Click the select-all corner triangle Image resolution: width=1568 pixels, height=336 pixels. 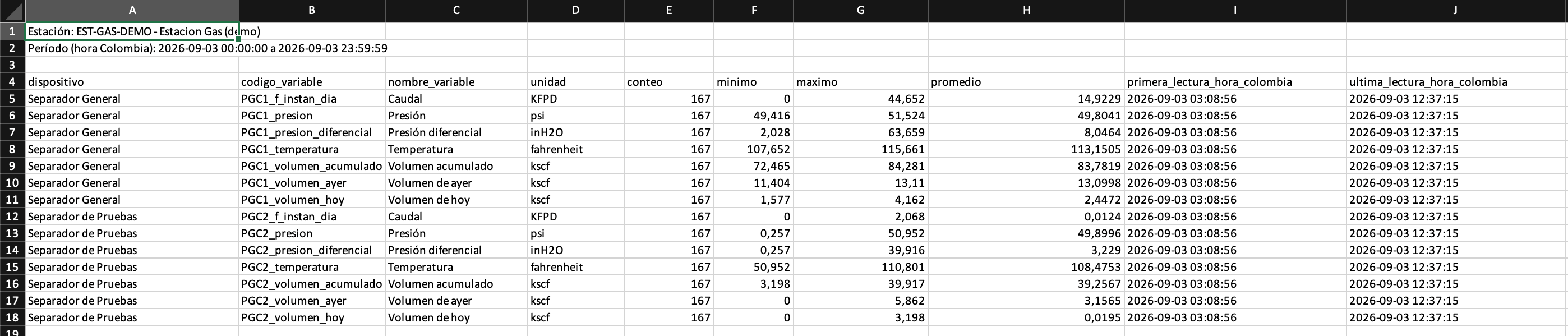[x=13, y=10]
